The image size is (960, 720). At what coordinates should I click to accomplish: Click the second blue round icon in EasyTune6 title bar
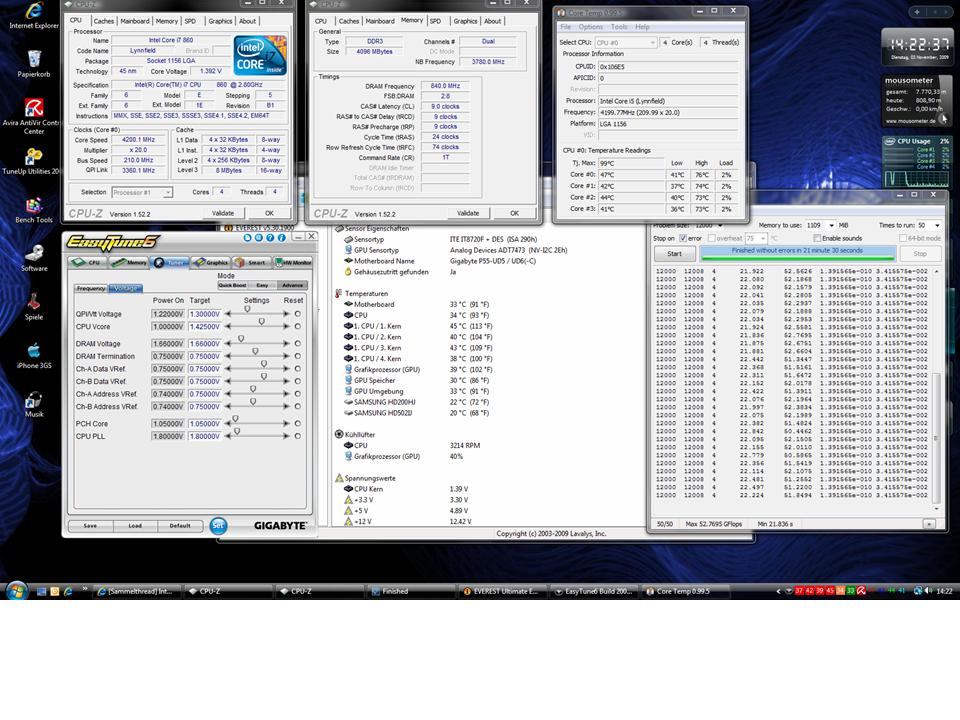pos(258,238)
